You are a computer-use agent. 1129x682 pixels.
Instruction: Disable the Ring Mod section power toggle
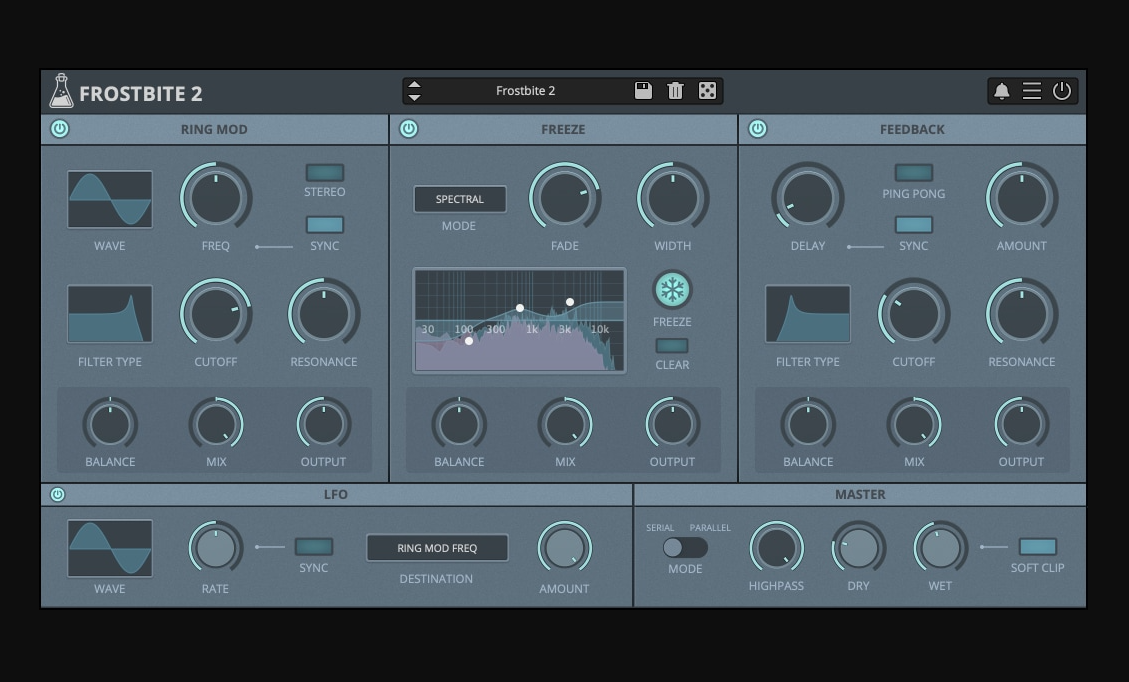pos(60,129)
